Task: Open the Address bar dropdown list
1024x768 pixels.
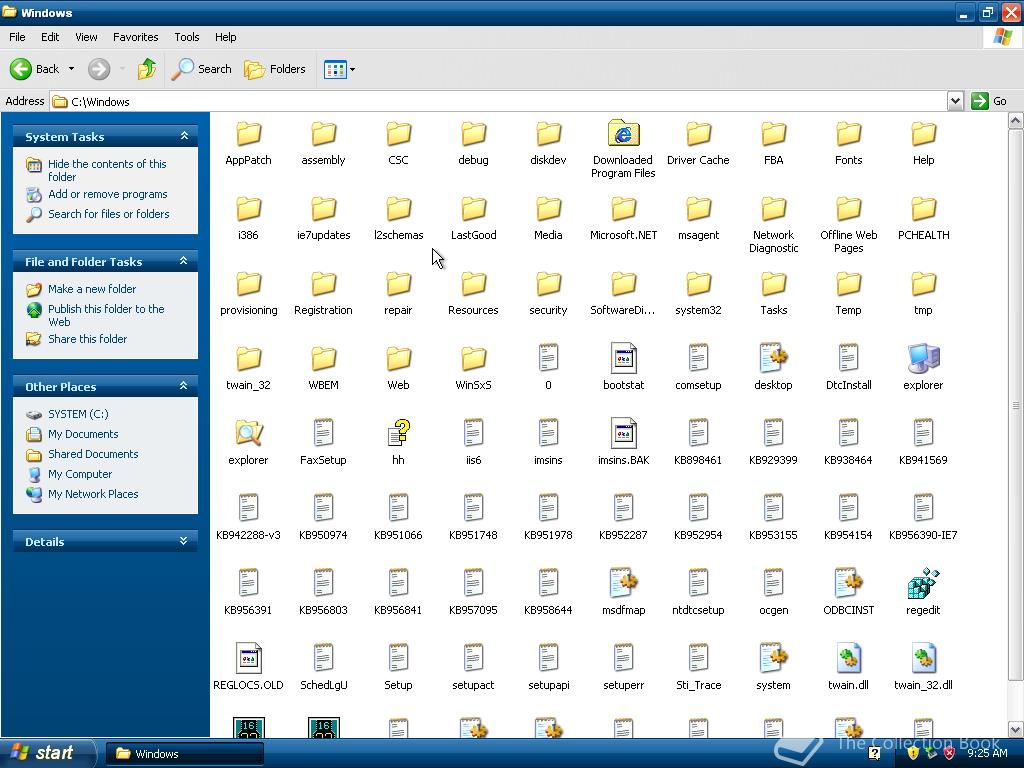Action: tap(955, 101)
